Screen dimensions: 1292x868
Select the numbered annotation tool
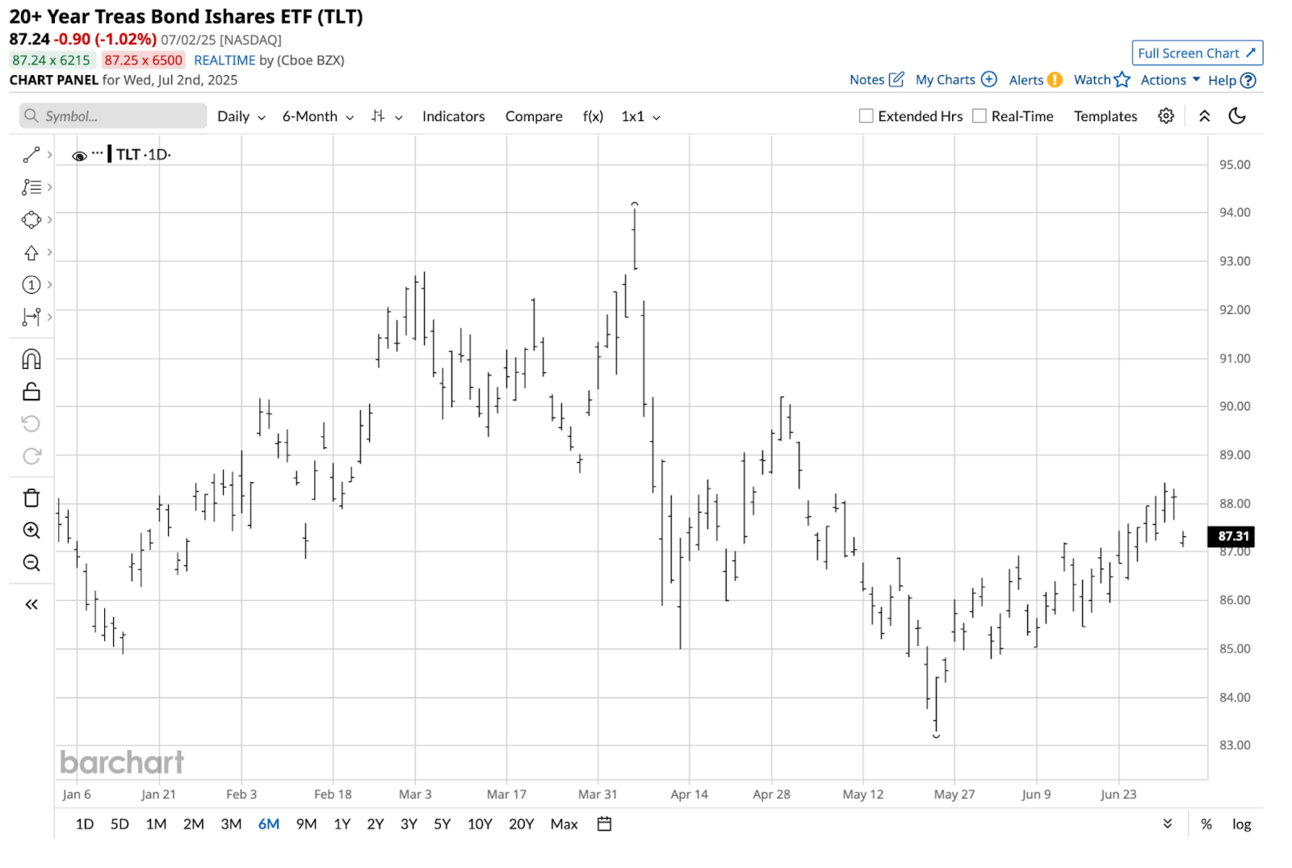(x=31, y=285)
